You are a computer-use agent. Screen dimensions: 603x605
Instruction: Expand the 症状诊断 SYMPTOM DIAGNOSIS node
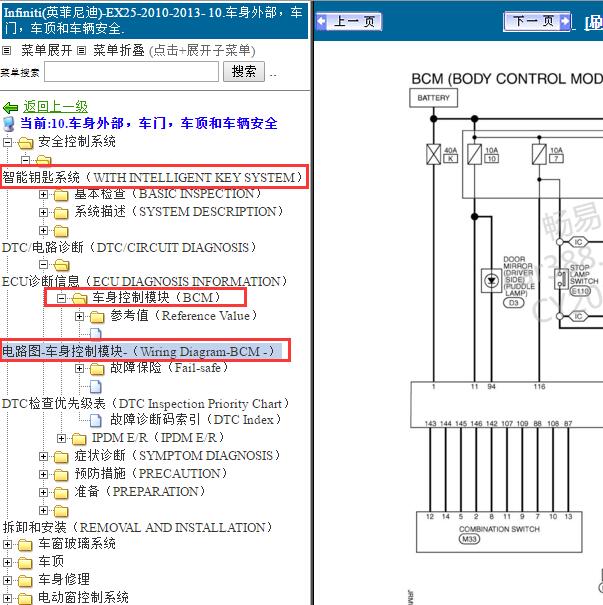(x=44, y=456)
